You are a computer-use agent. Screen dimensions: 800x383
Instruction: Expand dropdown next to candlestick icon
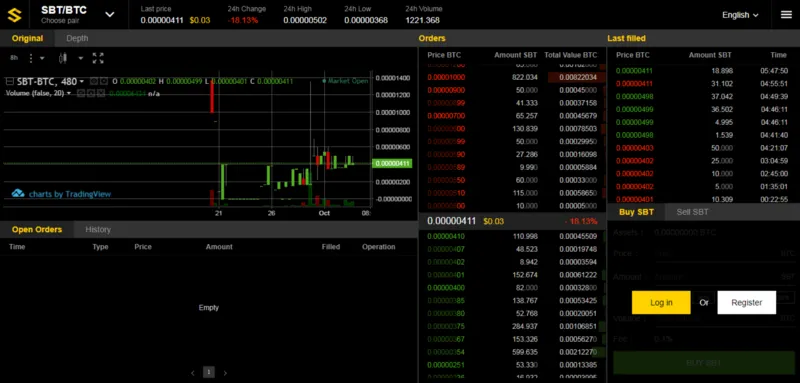click(x=81, y=58)
